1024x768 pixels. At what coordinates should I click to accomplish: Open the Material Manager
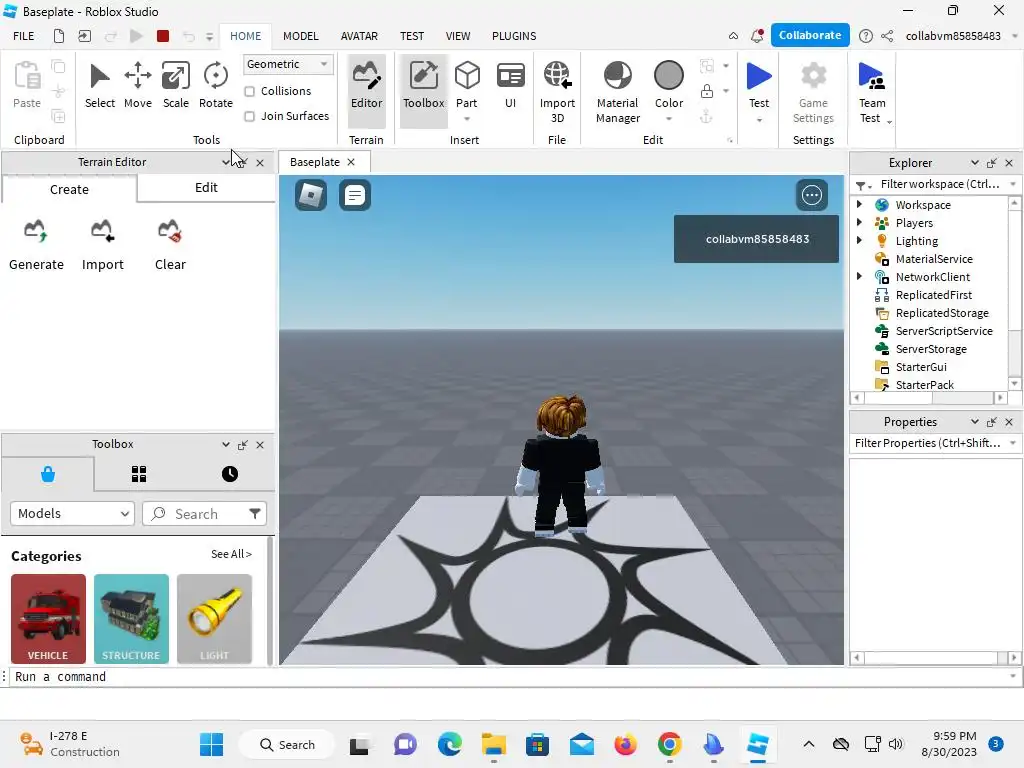click(x=618, y=91)
